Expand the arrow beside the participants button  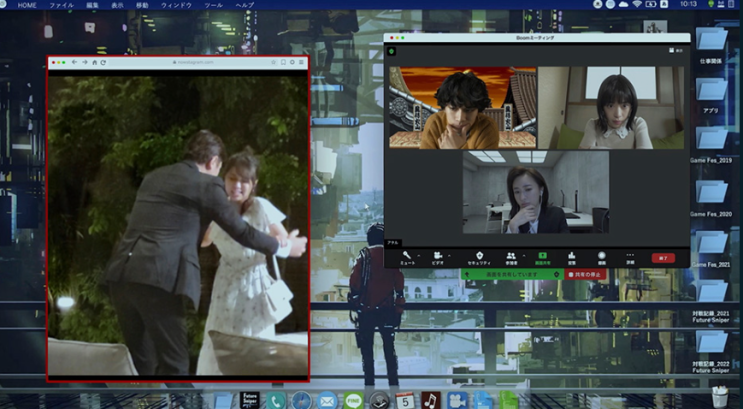[x=524, y=256]
